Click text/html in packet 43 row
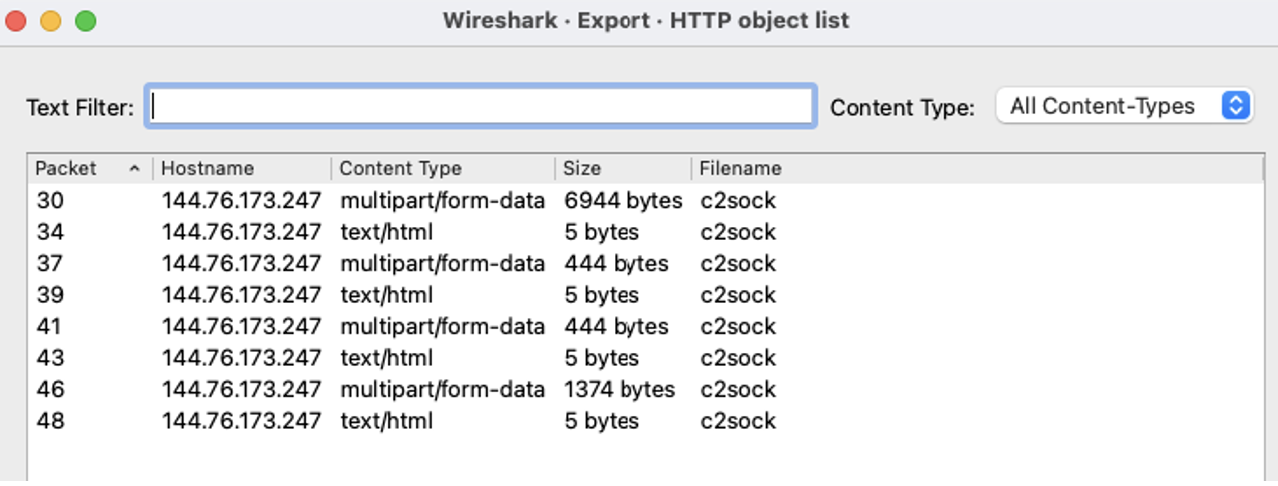The height and width of the screenshot is (486, 1278). pos(387,358)
